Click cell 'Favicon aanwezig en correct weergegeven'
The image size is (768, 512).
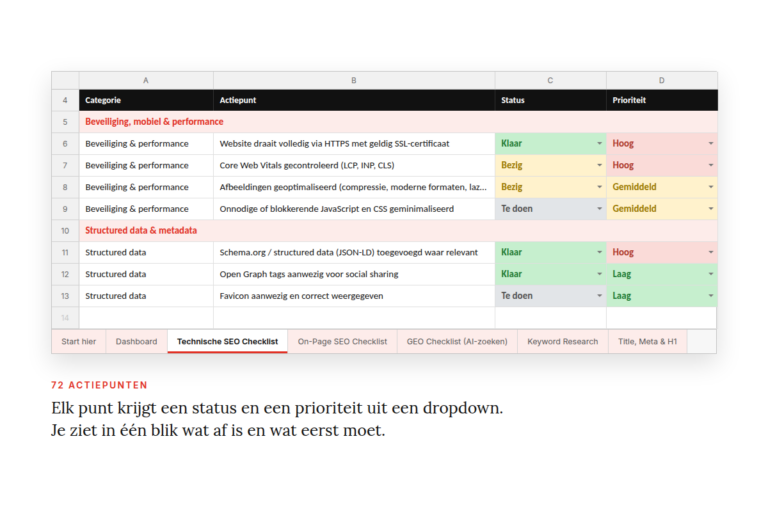[354, 296]
